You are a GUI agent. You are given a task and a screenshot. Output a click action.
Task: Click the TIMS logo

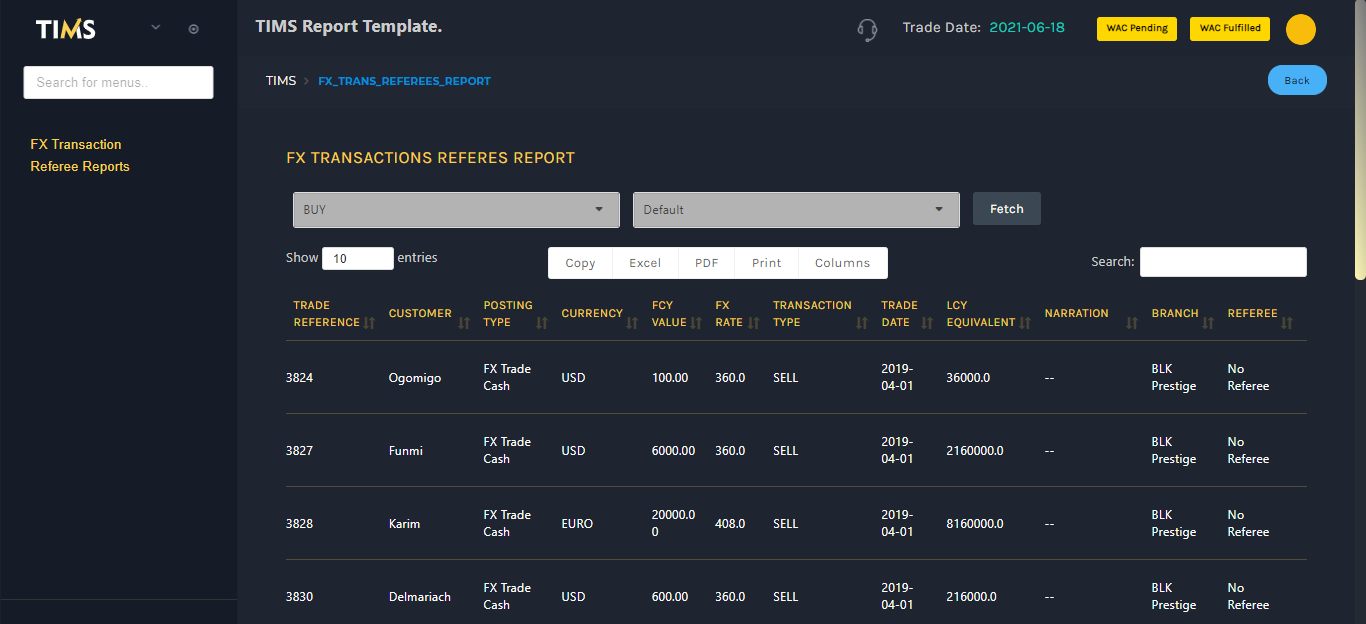click(x=66, y=29)
